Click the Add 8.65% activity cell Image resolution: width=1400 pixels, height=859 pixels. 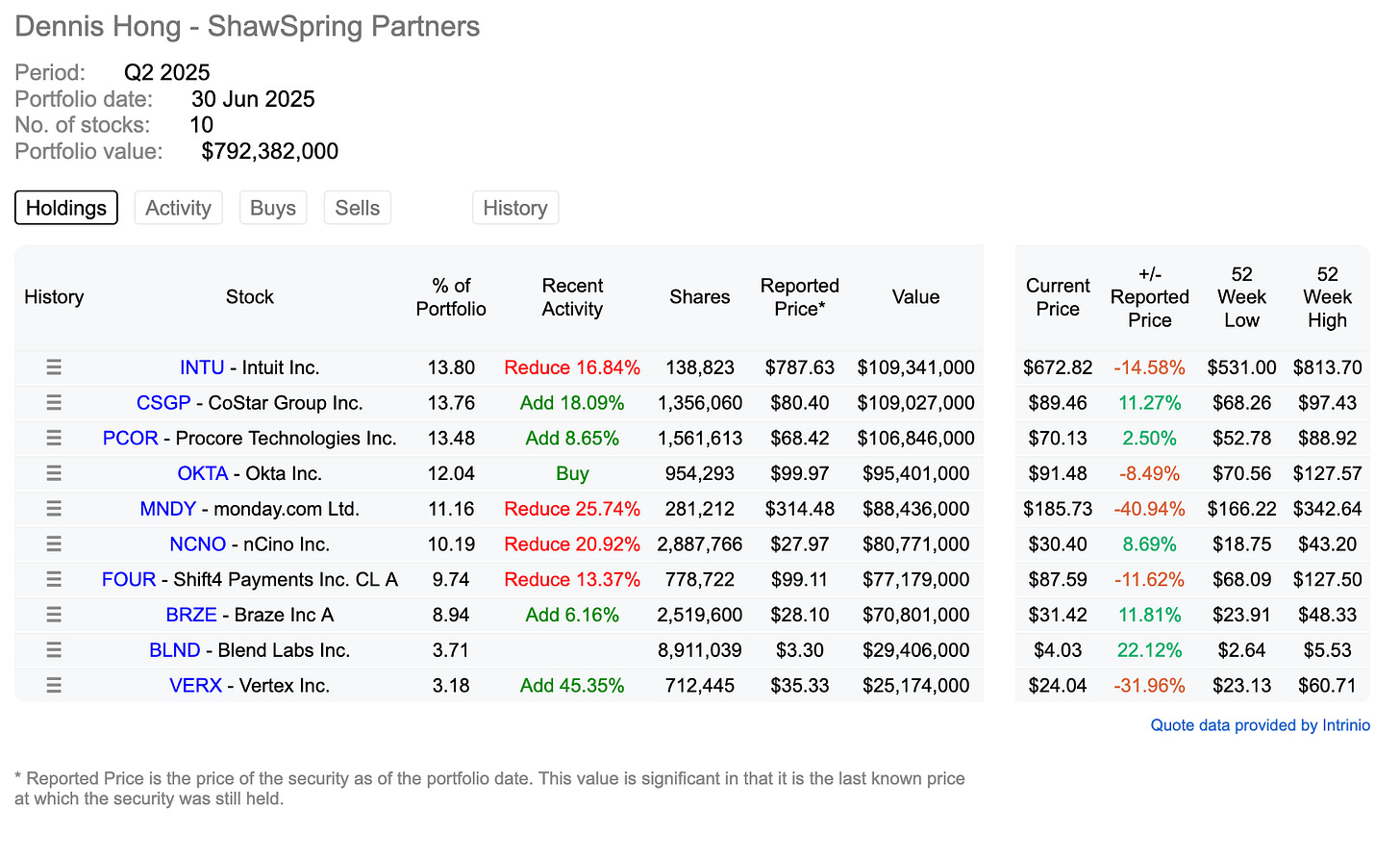(572, 438)
